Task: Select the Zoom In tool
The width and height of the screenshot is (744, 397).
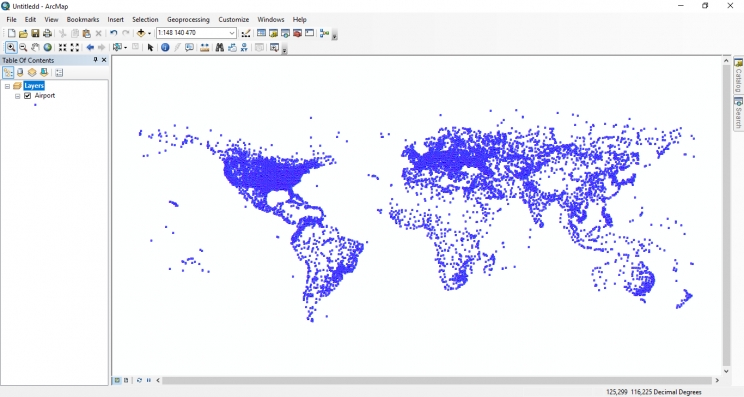Action: pos(10,47)
